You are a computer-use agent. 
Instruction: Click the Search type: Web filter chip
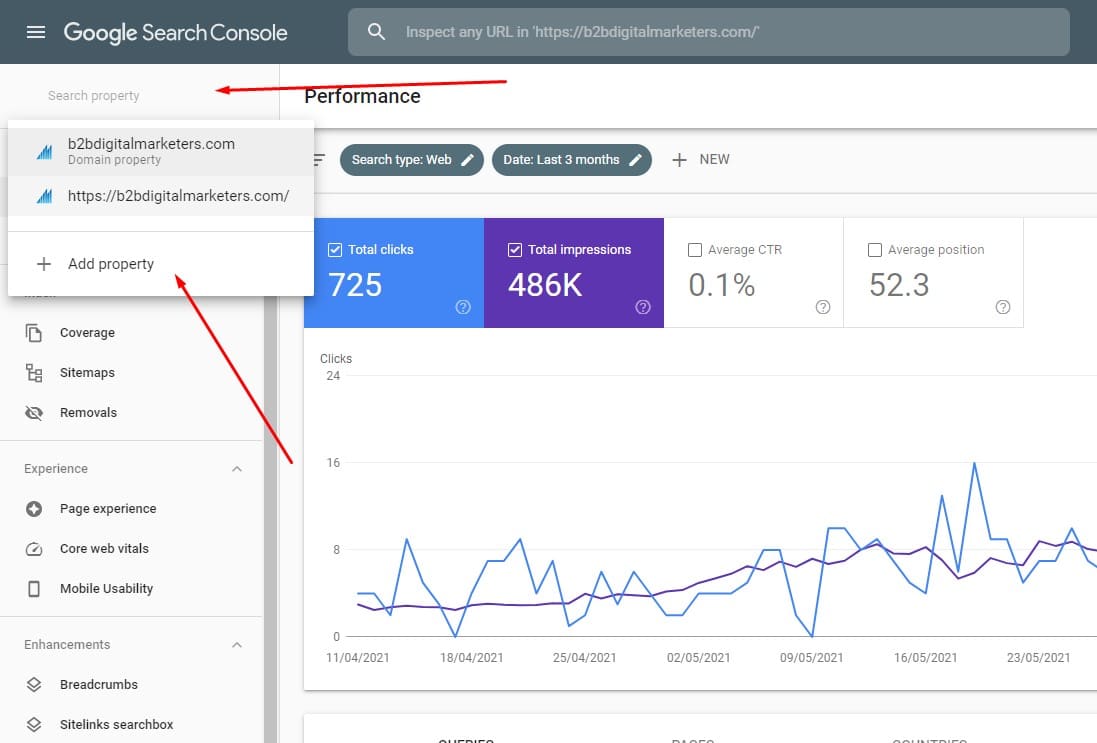(411, 160)
